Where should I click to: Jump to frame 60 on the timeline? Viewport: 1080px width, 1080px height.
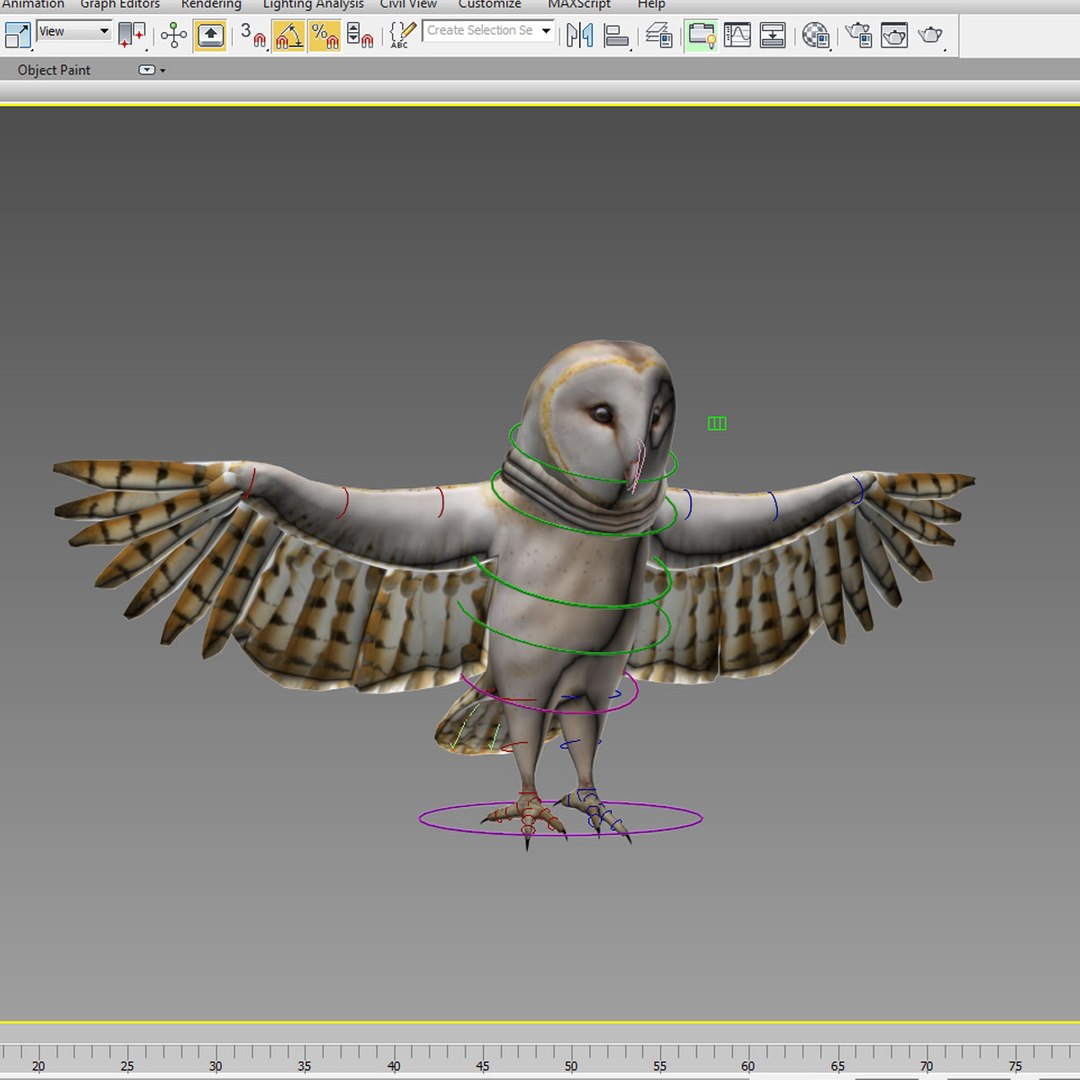pos(749,1066)
